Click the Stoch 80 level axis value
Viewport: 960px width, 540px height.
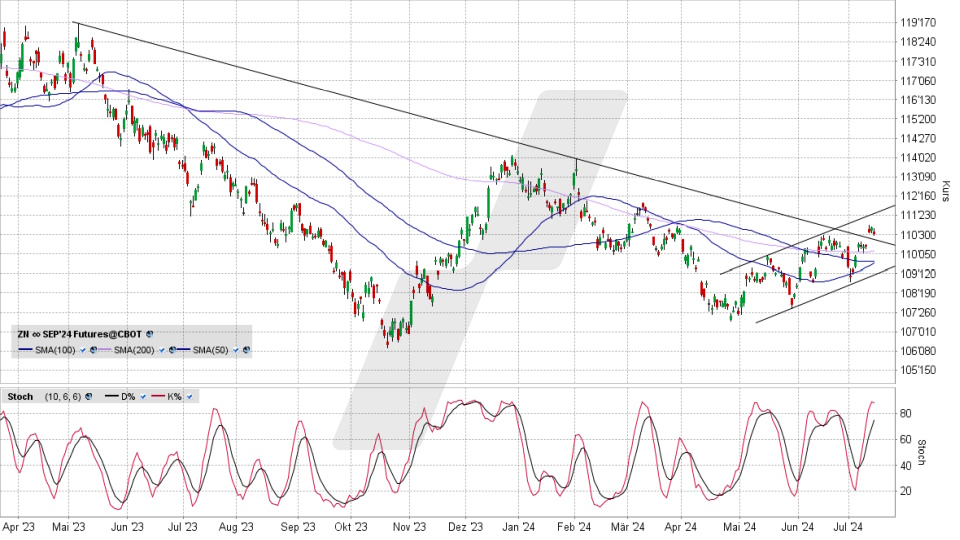[x=906, y=414]
